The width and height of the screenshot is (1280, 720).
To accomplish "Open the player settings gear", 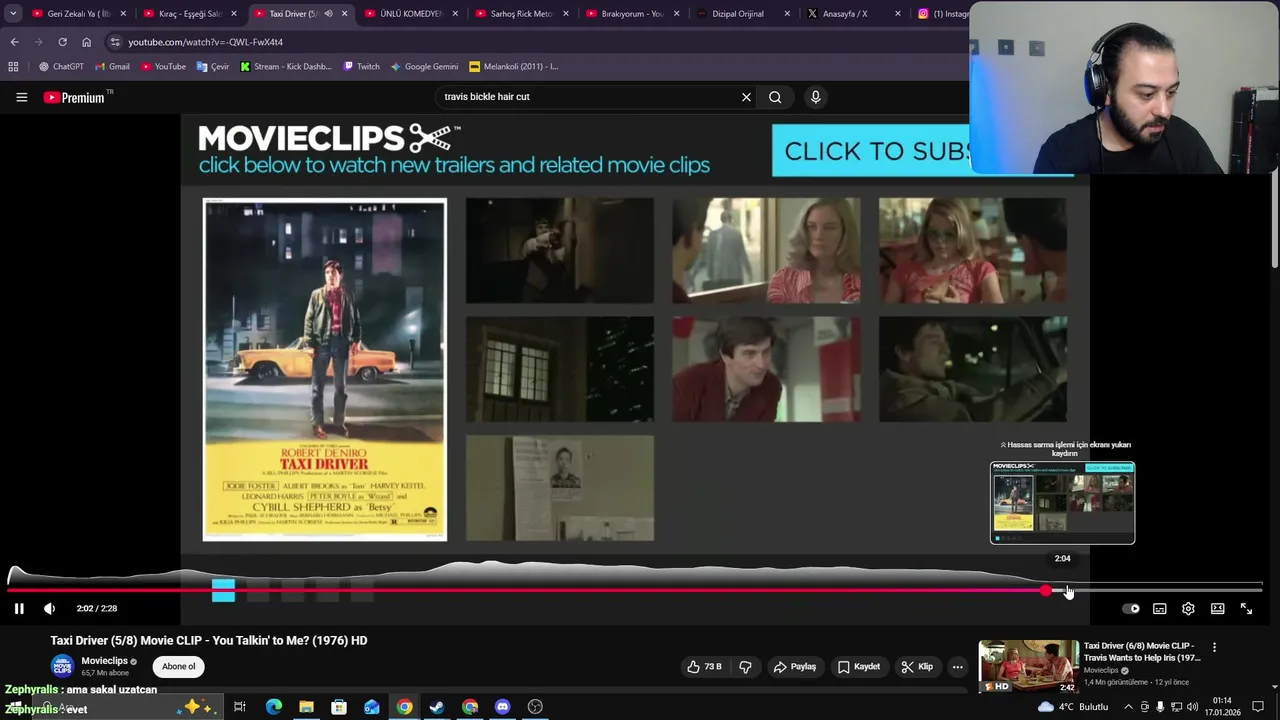I will pos(1188,608).
